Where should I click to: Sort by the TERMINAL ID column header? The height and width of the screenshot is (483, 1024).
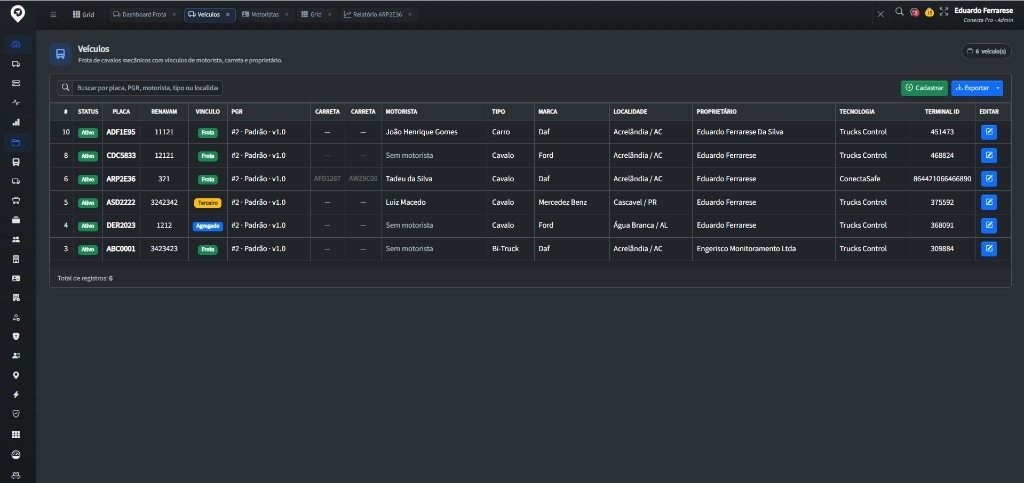942,112
